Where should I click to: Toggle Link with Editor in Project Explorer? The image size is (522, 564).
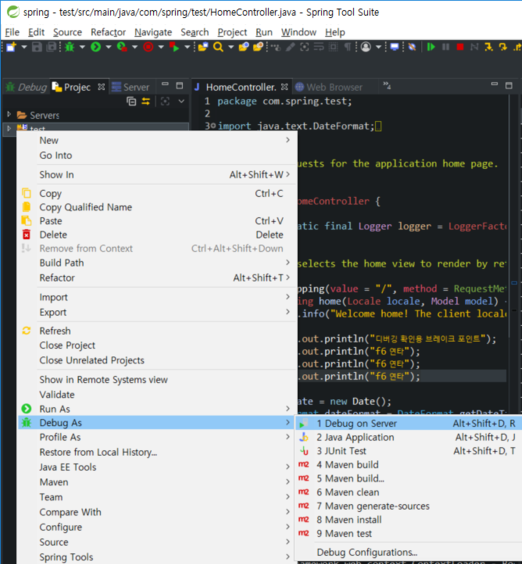[146, 101]
